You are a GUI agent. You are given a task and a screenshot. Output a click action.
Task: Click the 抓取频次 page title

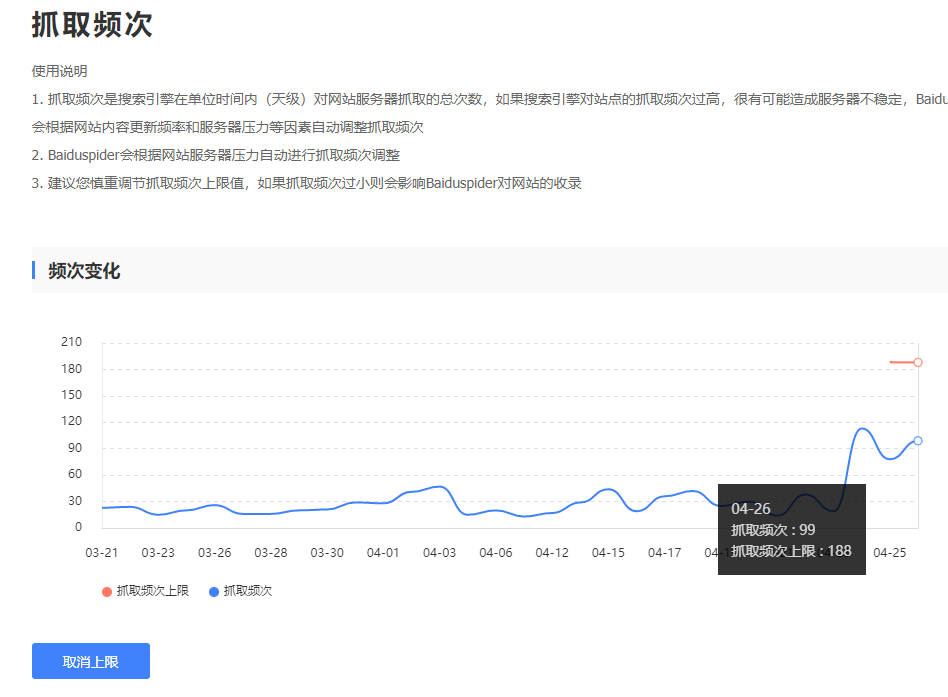click(x=92, y=24)
